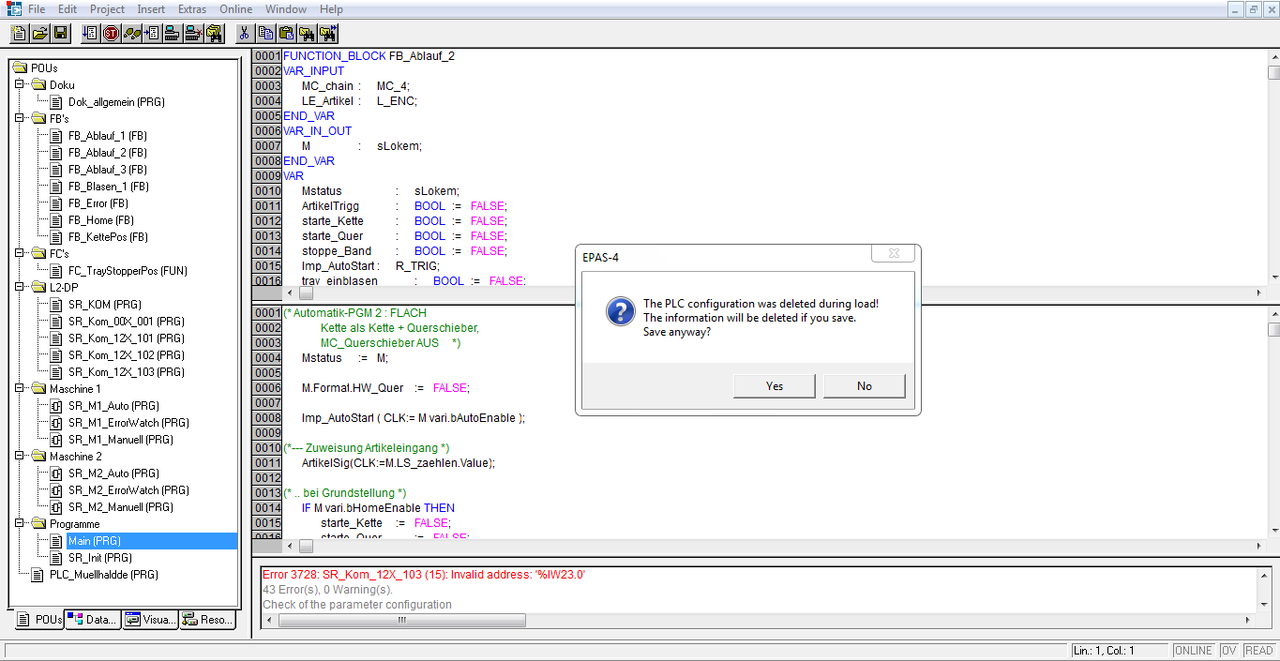The width and height of the screenshot is (1280, 661).
Task: Click the SR_M1_Auto program icon
Action: tap(57, 406)
